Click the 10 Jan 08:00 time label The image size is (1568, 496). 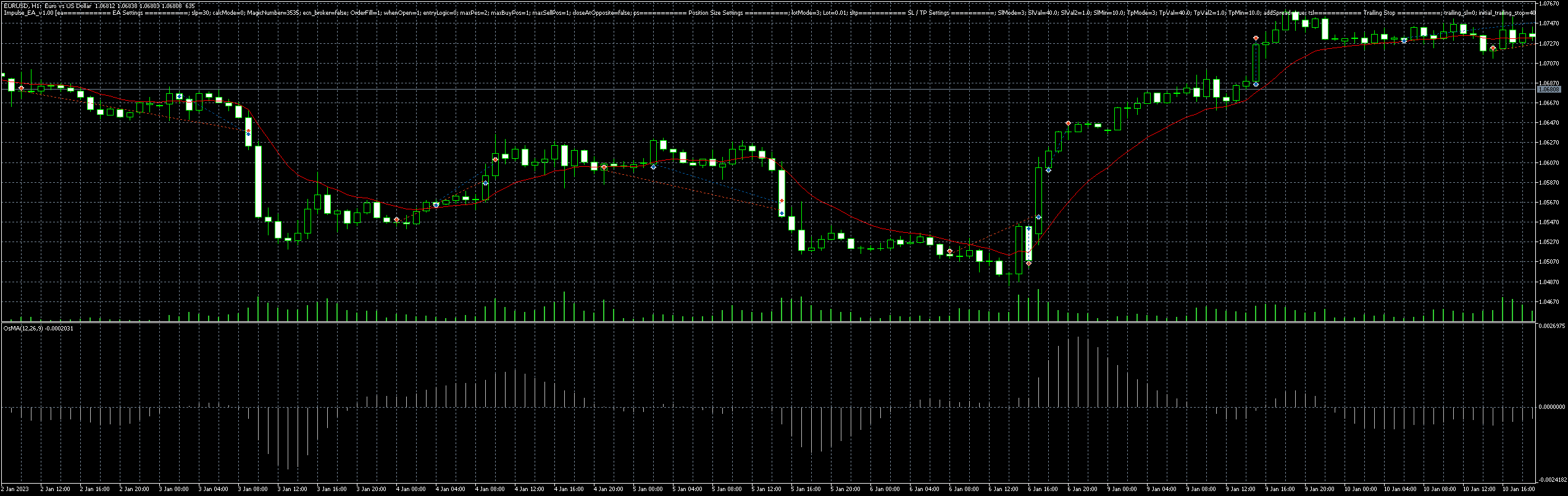pyautogui.click(x=1439, y=489)
